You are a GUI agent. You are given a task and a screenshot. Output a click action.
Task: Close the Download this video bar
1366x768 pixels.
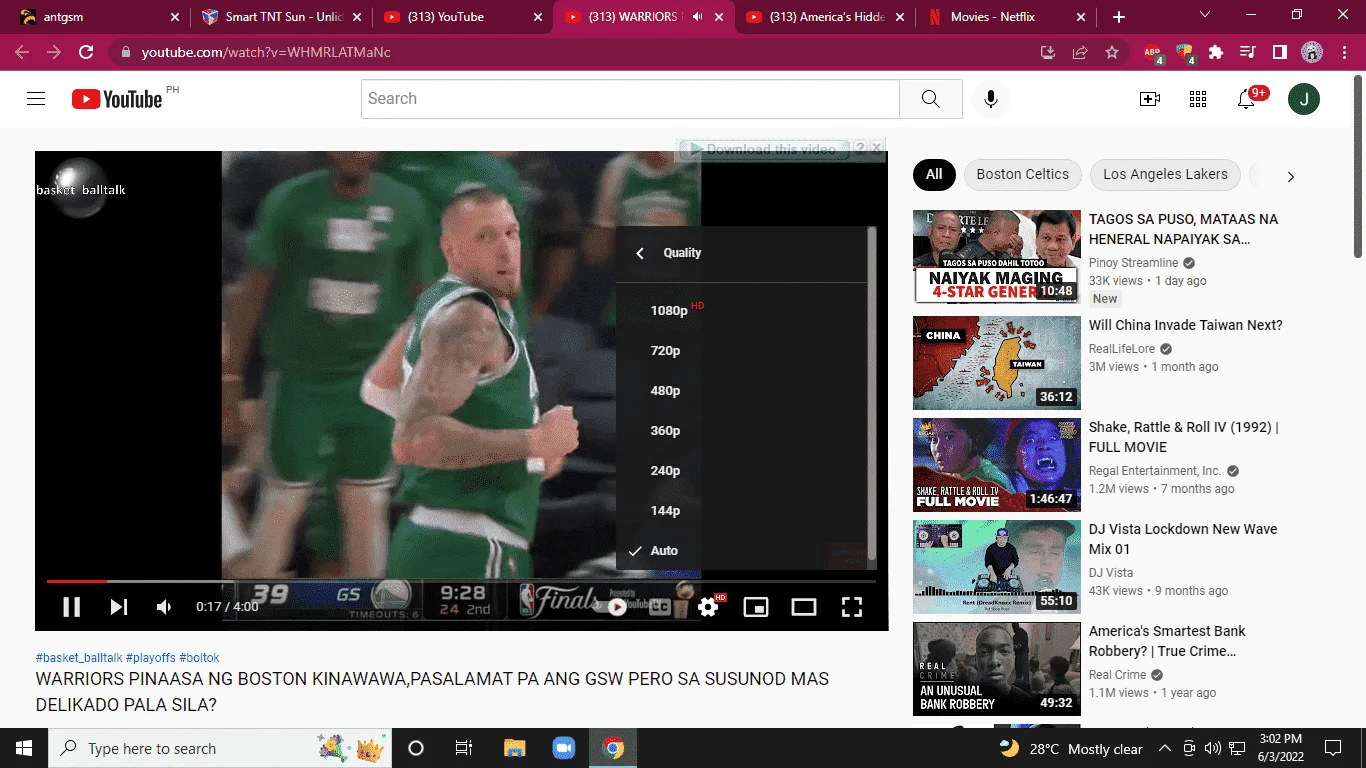coord(877,148)
